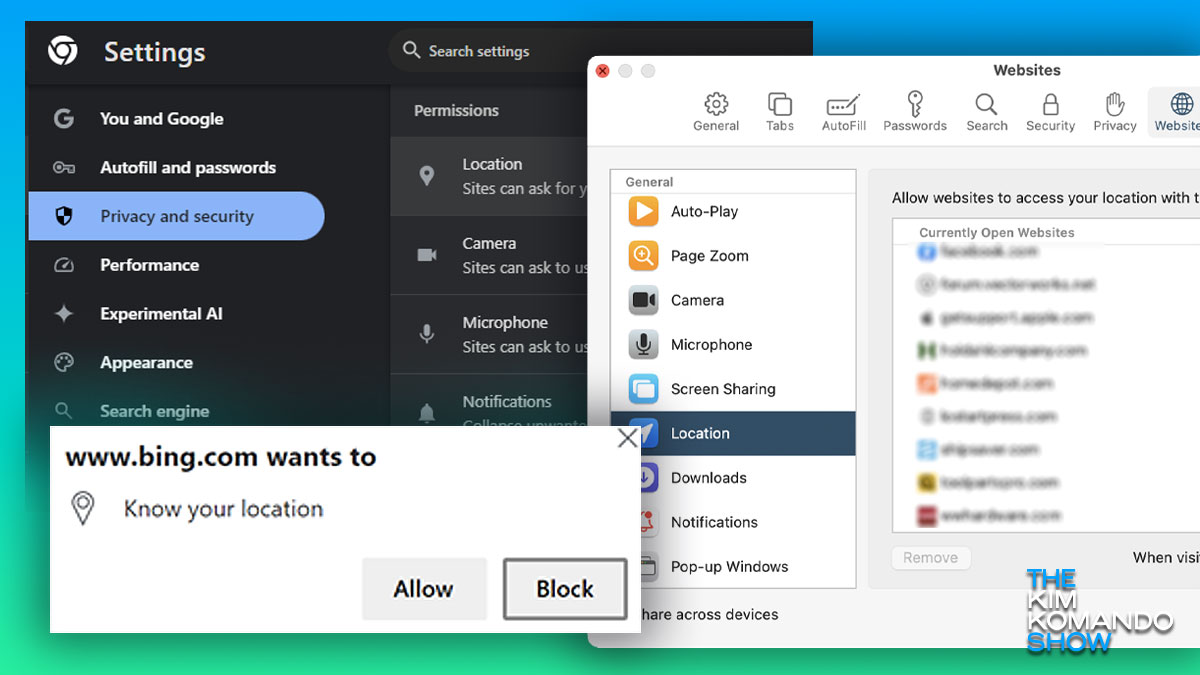
Task: Open the AutoFill preferences pane
Action: [844, 111]
